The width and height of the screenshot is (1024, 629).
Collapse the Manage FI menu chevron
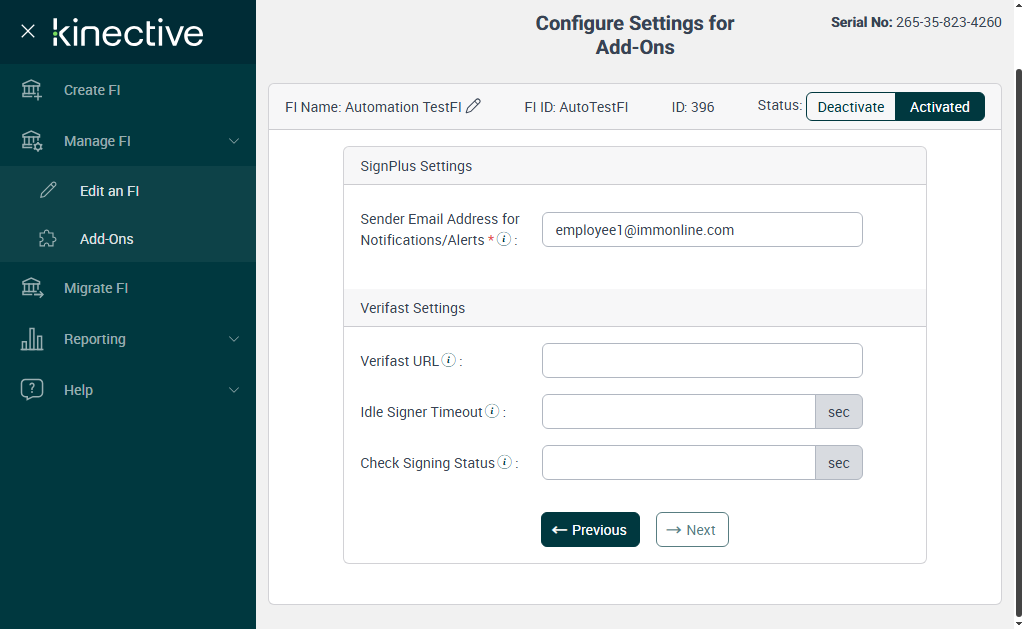(x=234, y=141)
